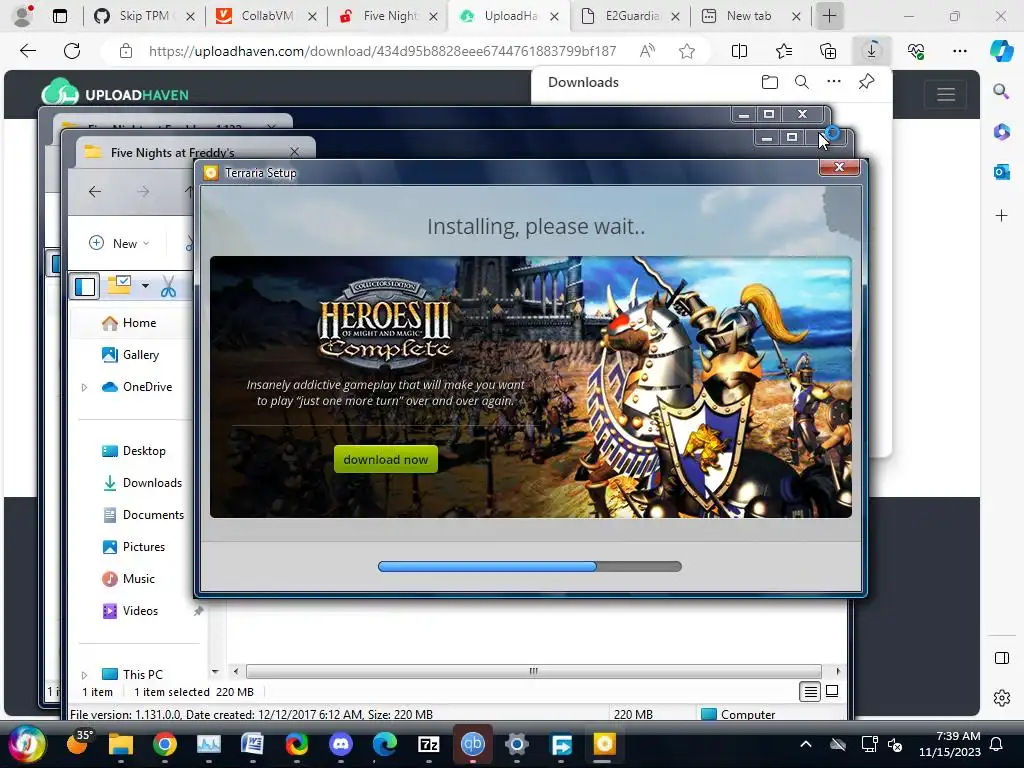Open 7-Zip from the taskbar

428,744
